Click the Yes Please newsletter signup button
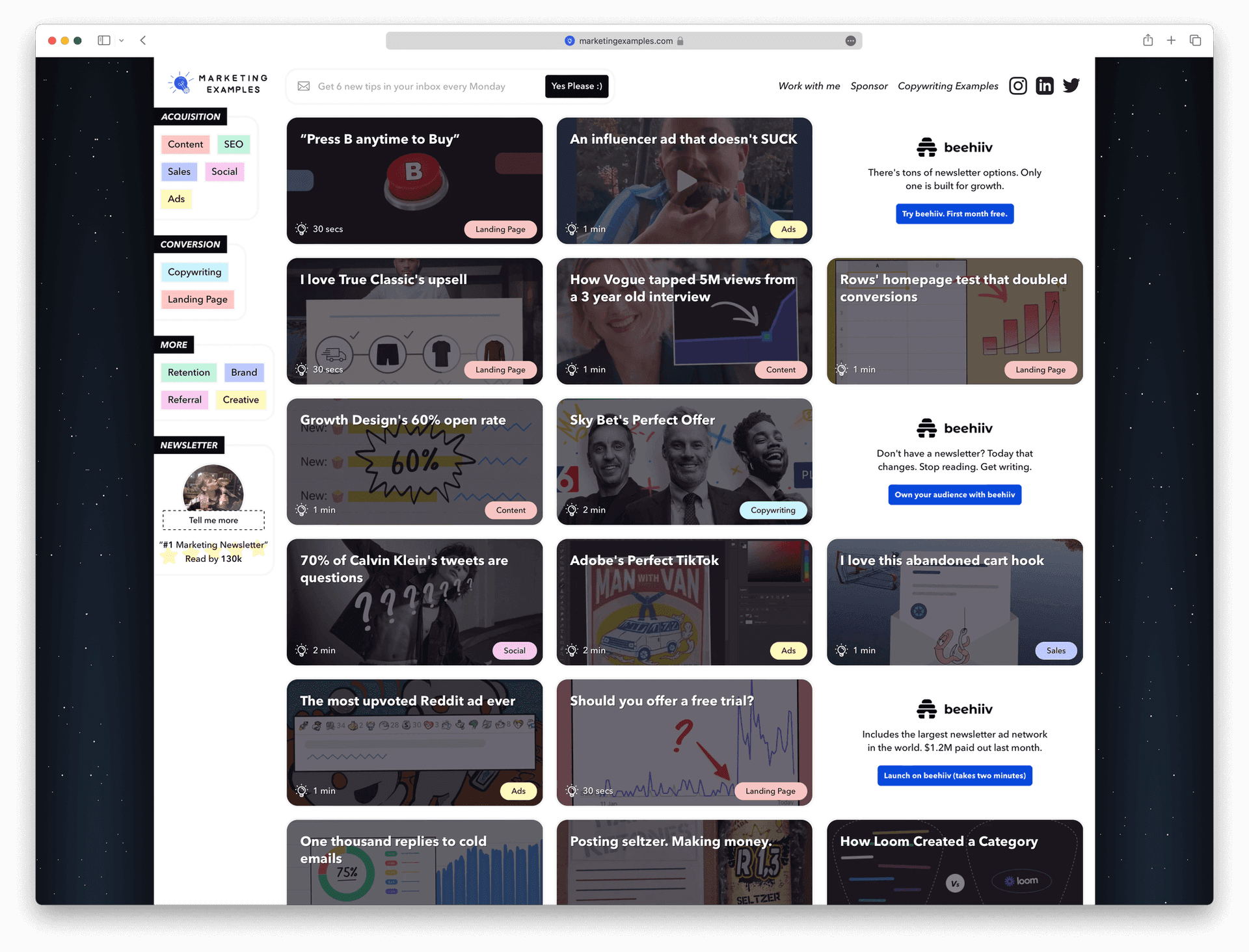Viewport: 1249px width, 952px height. (x=577, y=85)
